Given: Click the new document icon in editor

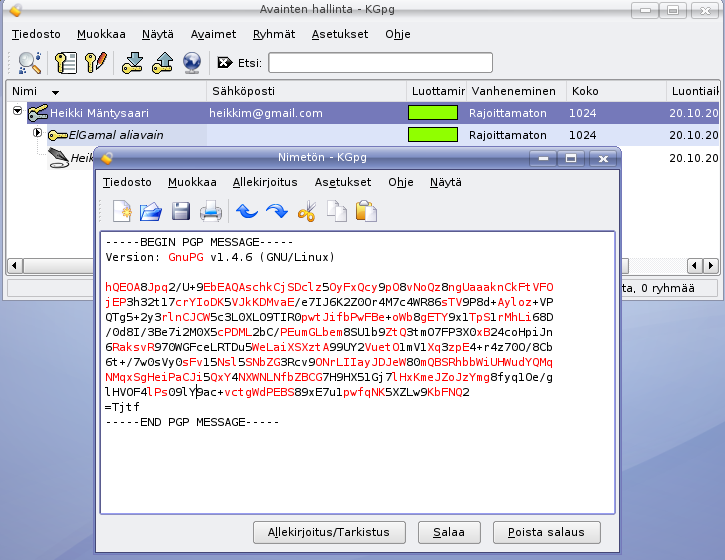Looking at the screenshot, I should (x=122, y=211).
